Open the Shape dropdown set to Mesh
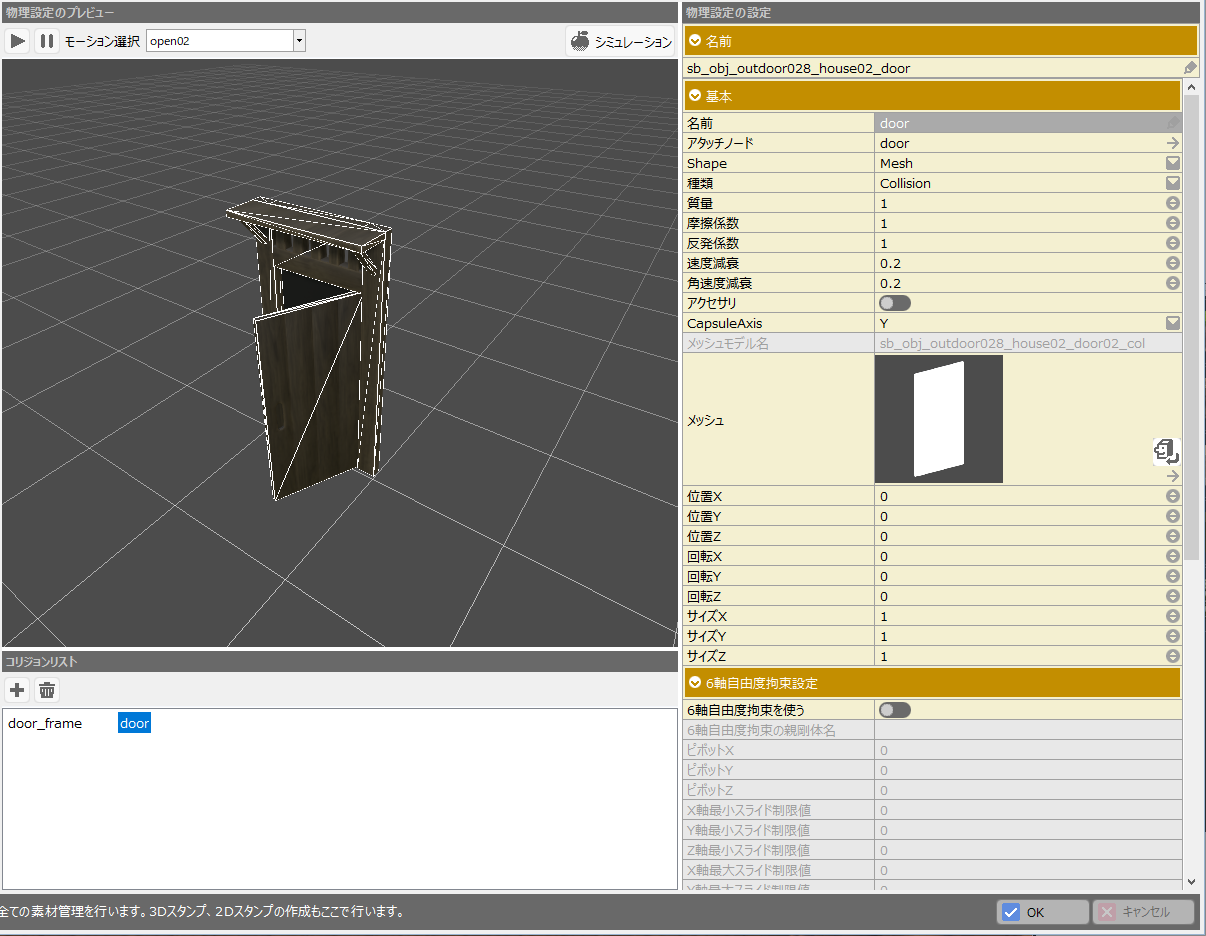 pyautogui.click(x=1173, y=163)
